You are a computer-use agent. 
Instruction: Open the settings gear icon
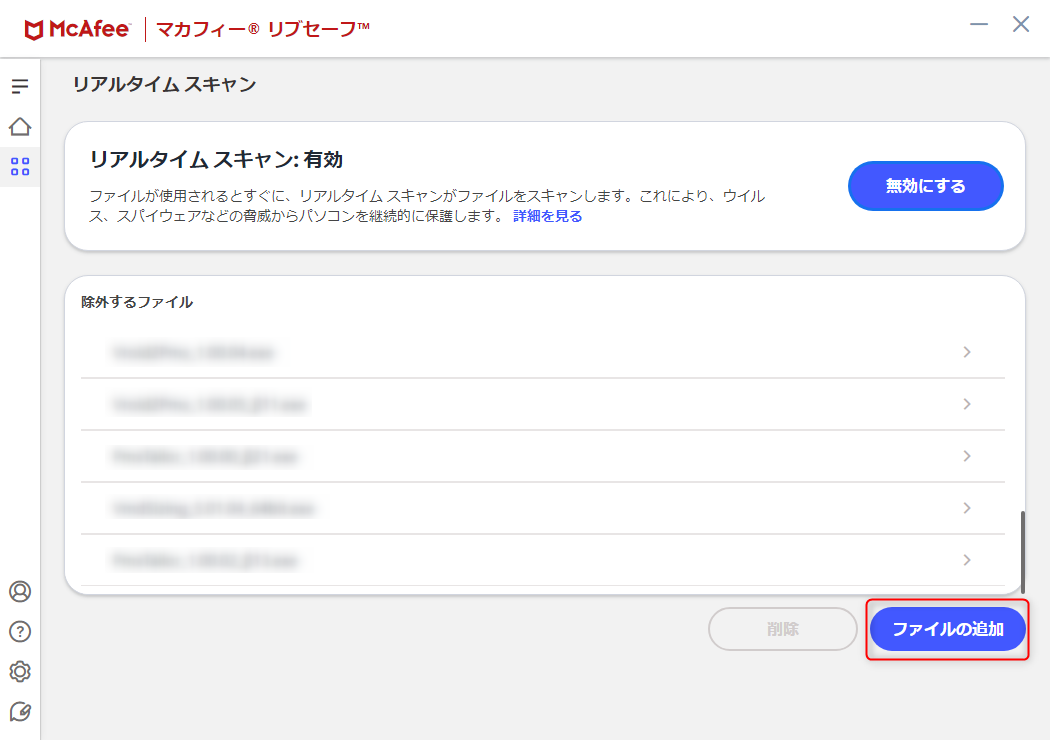click(20, 672)
